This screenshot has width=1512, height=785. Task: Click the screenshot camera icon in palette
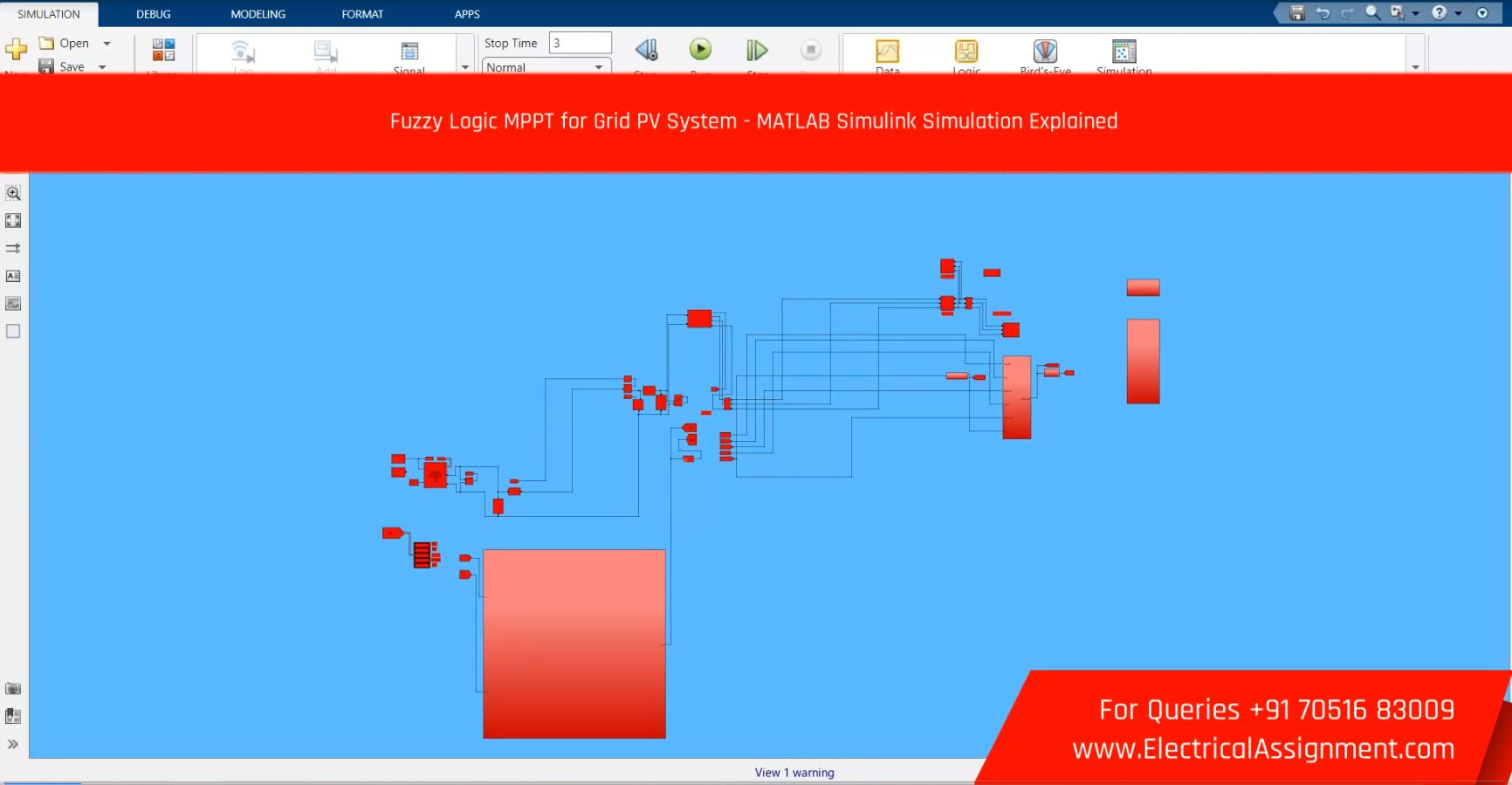[13, 689]
